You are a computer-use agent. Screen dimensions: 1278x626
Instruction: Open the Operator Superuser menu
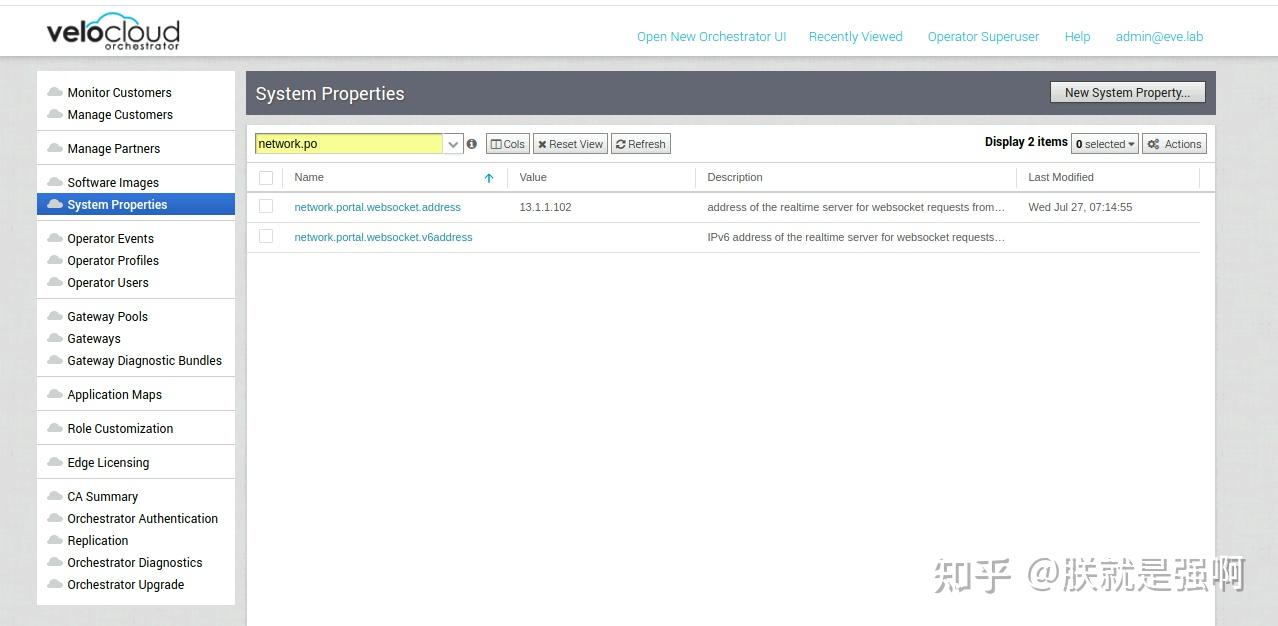tap(983, 36)
